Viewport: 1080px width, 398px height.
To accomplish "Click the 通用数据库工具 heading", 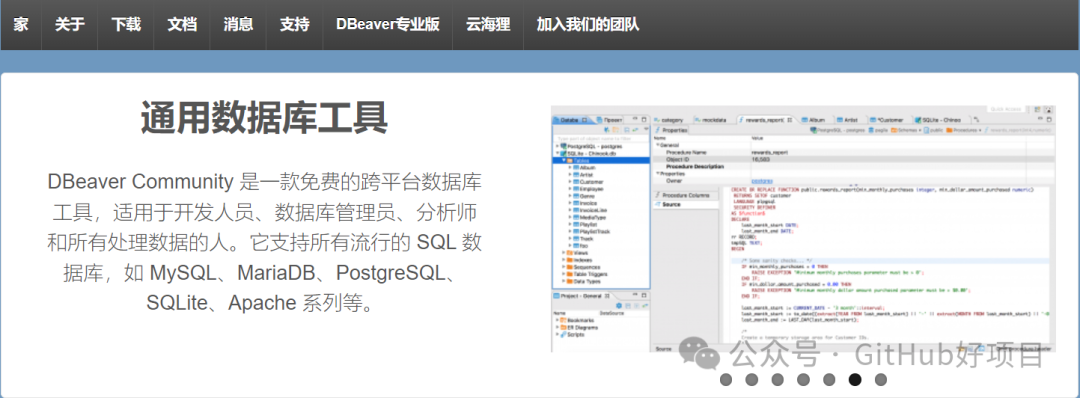I will [x=264, y=118].
